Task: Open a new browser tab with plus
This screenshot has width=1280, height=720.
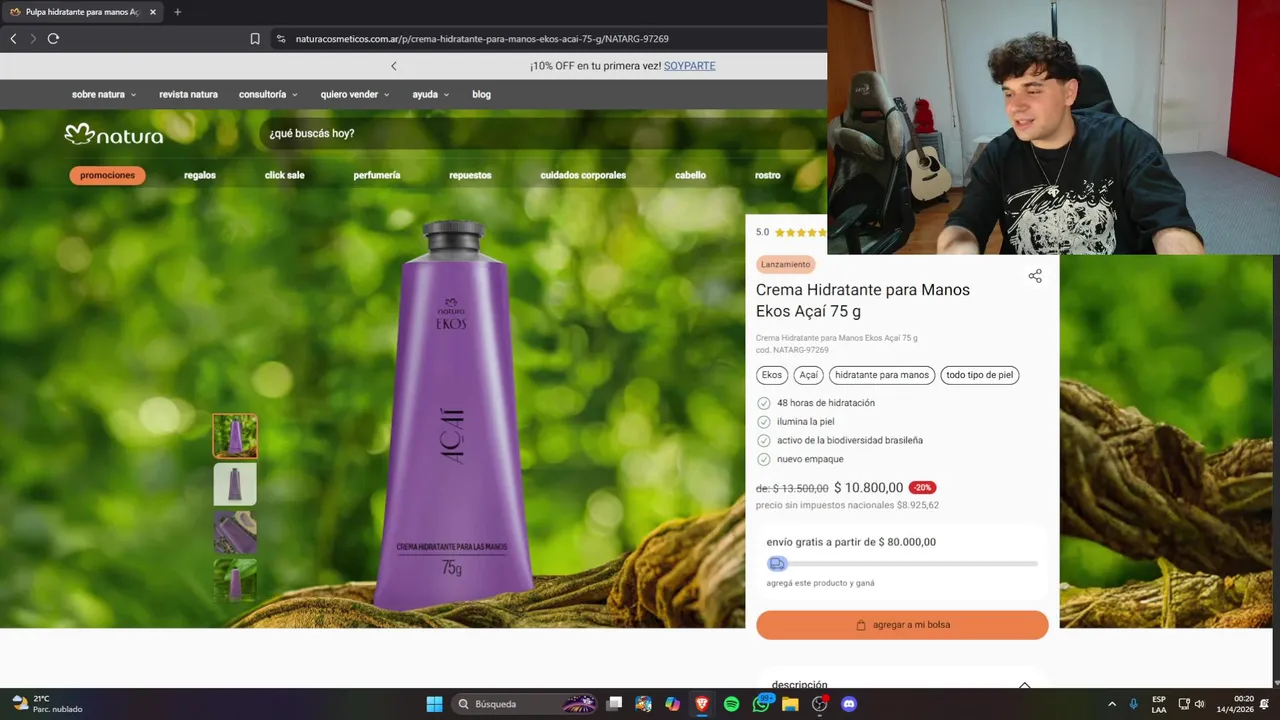Action: [178, 12]
